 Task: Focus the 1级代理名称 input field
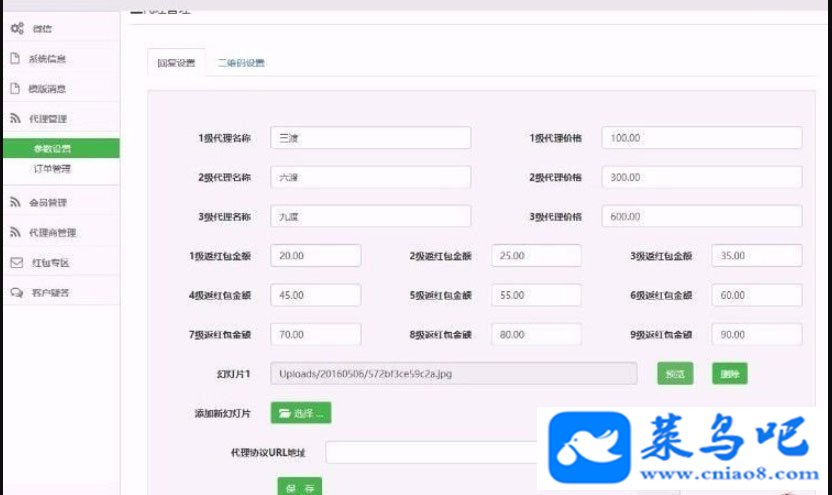pyautogui.click(x=370, y=138)
